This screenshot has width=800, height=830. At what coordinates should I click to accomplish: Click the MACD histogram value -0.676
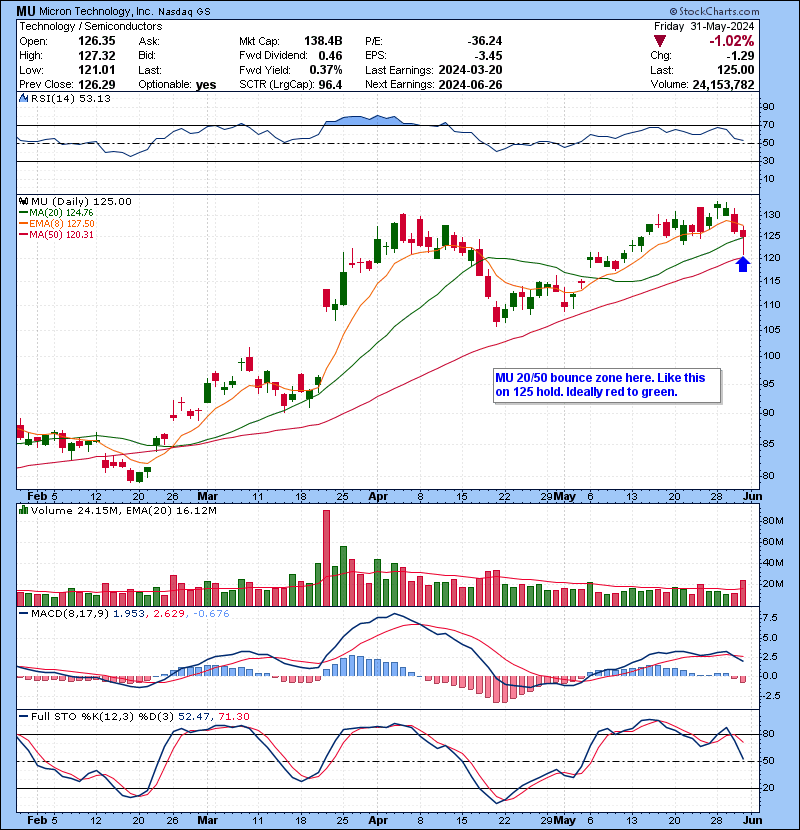[x=211, y=614]
